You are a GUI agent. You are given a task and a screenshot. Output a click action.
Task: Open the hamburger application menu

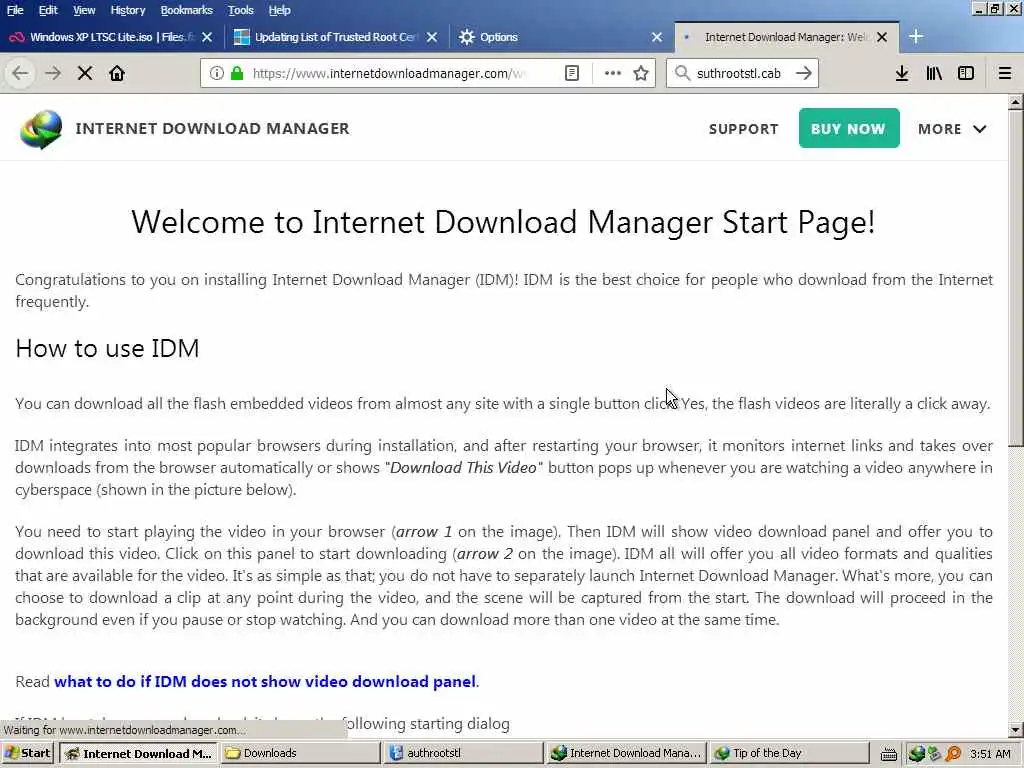[x=1004, y=73]
